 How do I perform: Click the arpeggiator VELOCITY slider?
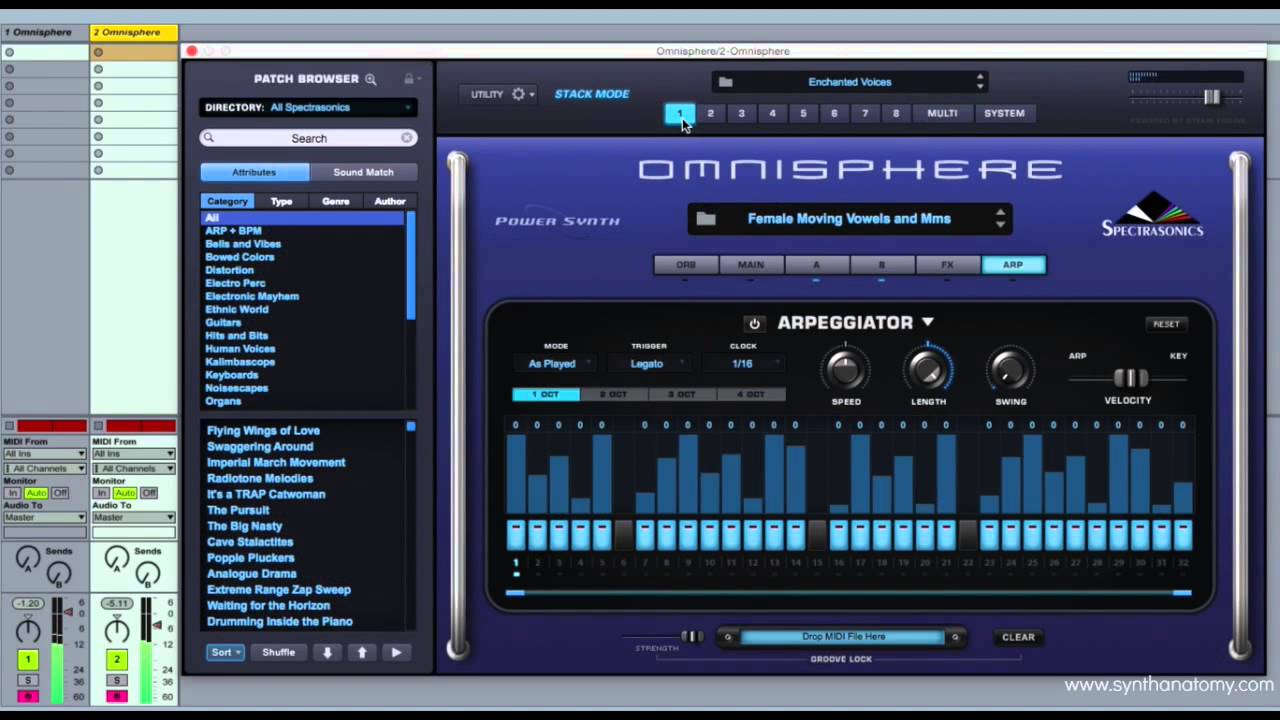pyautogui.click(x=1130, y=378)
